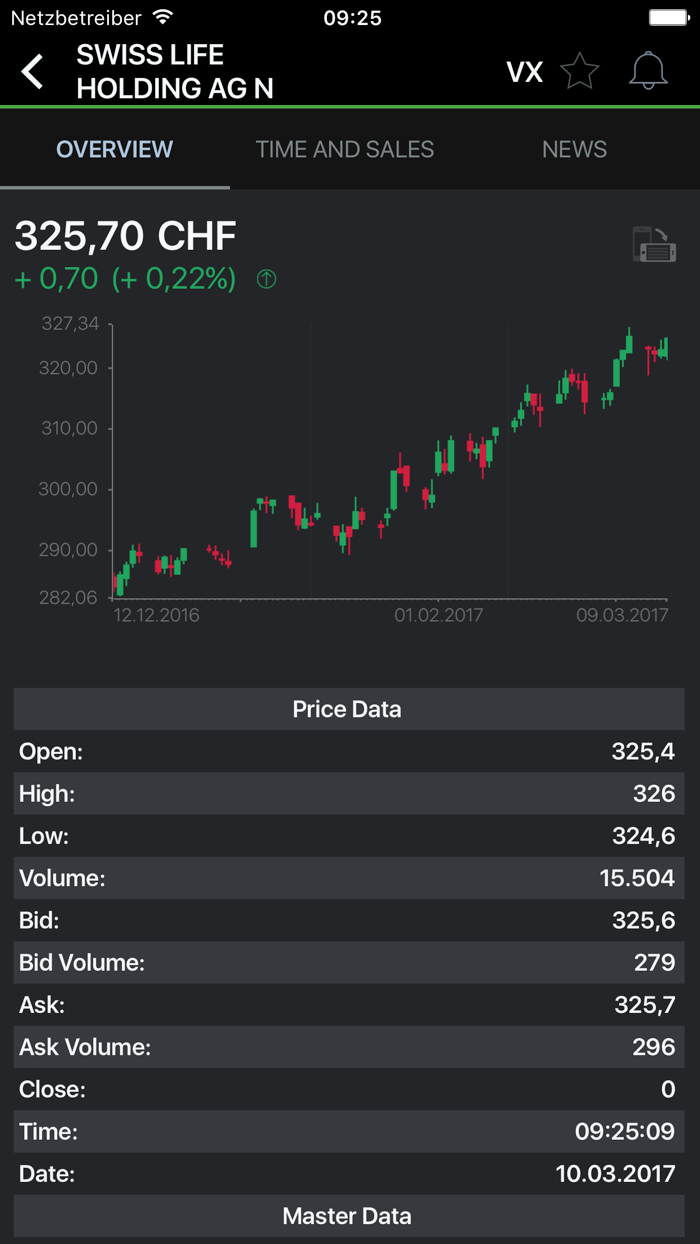The width and height of the screenshot is (700, 1244).
Task: Select the Overview tab
Action: point(114,148)
